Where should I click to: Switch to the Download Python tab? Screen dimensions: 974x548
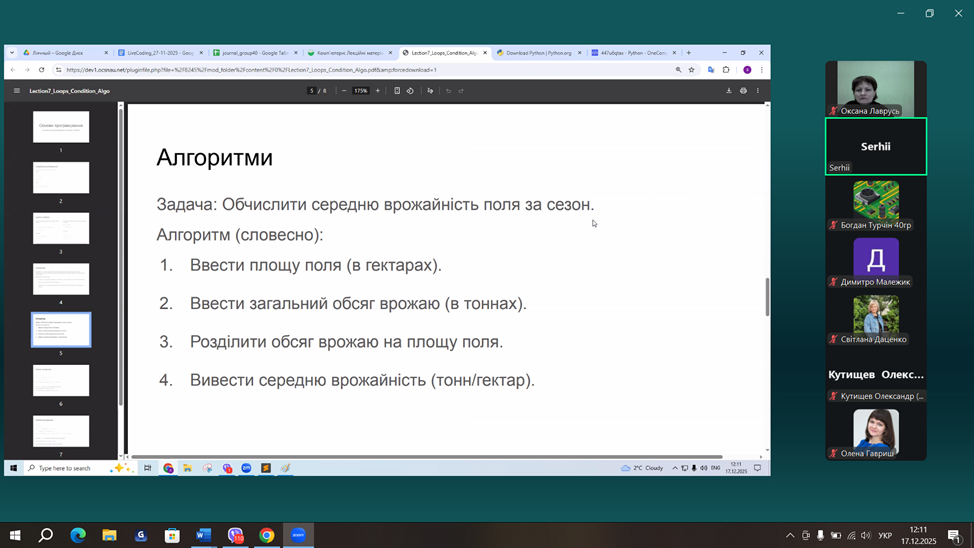(x=538, y=53)
